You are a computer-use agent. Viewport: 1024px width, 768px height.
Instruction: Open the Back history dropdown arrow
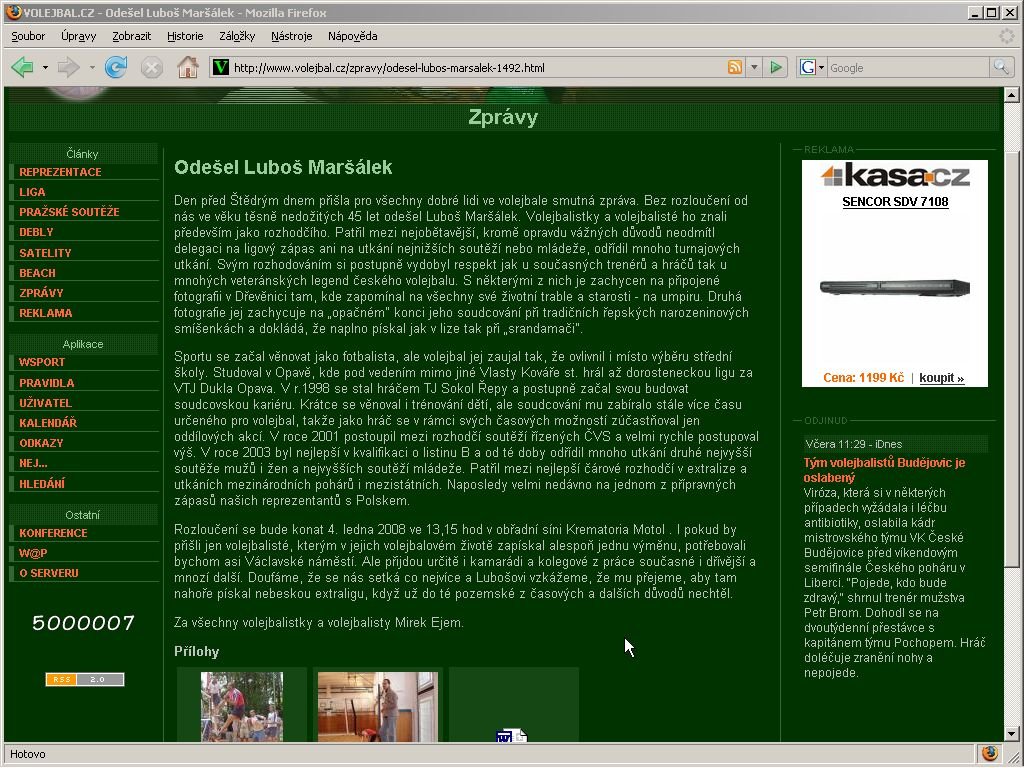pos(45,67)
